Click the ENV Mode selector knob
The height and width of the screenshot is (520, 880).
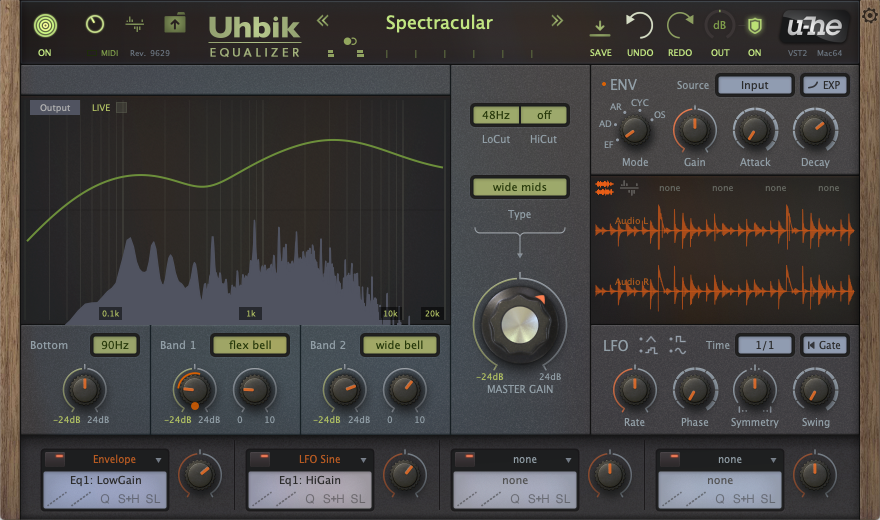coord(635,131)
